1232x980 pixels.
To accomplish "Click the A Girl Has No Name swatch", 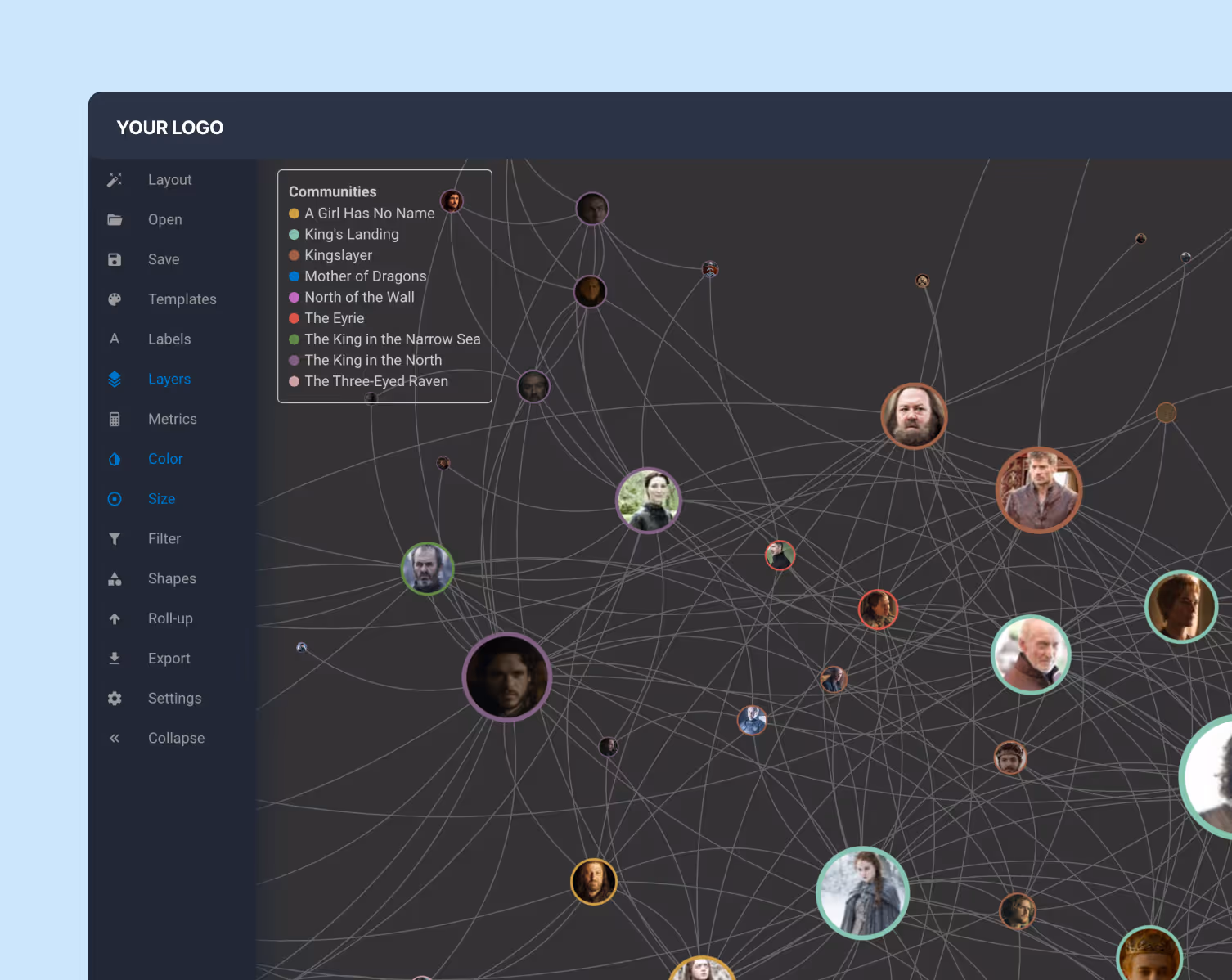I will (294, 214).
